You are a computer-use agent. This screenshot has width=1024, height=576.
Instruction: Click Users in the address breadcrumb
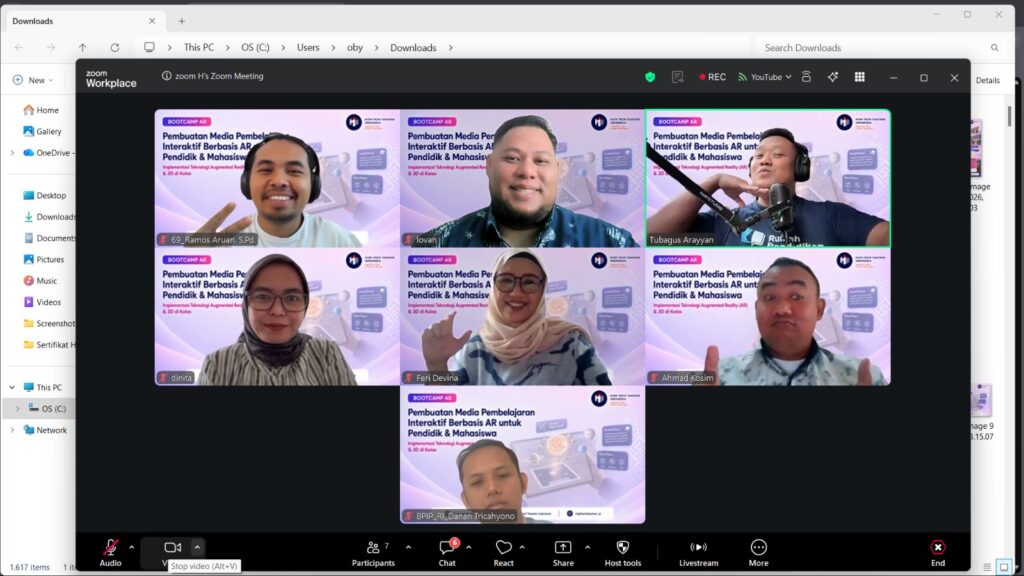click(x=308, y=48)
